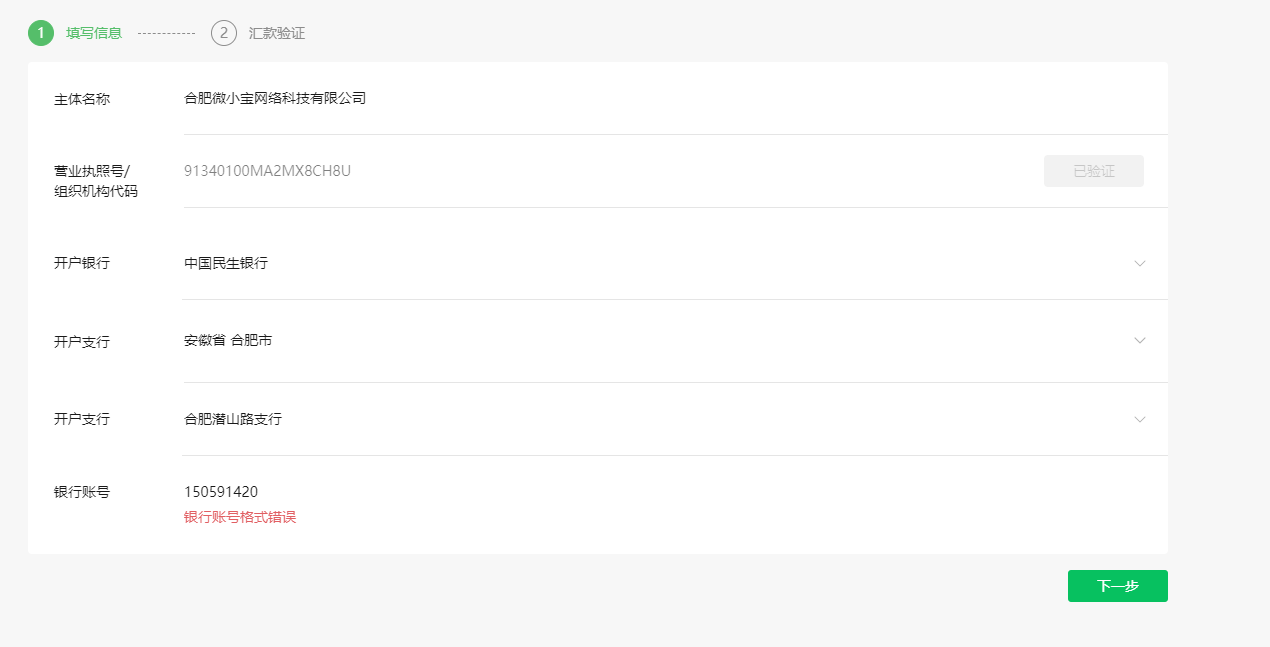Click the 银行账号 field label
Image resolution: width=1270 pixels, height=647 pixels.
[82, 492]
